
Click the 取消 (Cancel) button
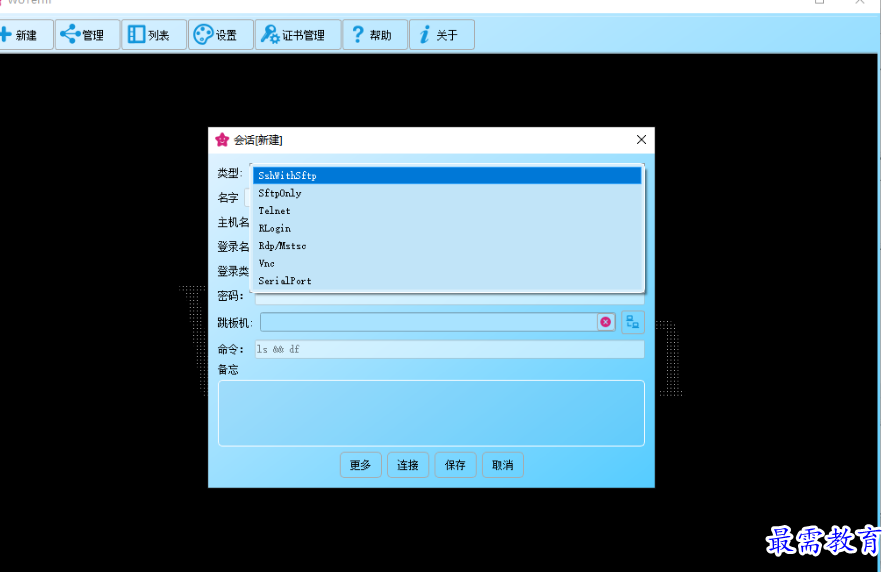pyautogui.click(x=503, y=465)
